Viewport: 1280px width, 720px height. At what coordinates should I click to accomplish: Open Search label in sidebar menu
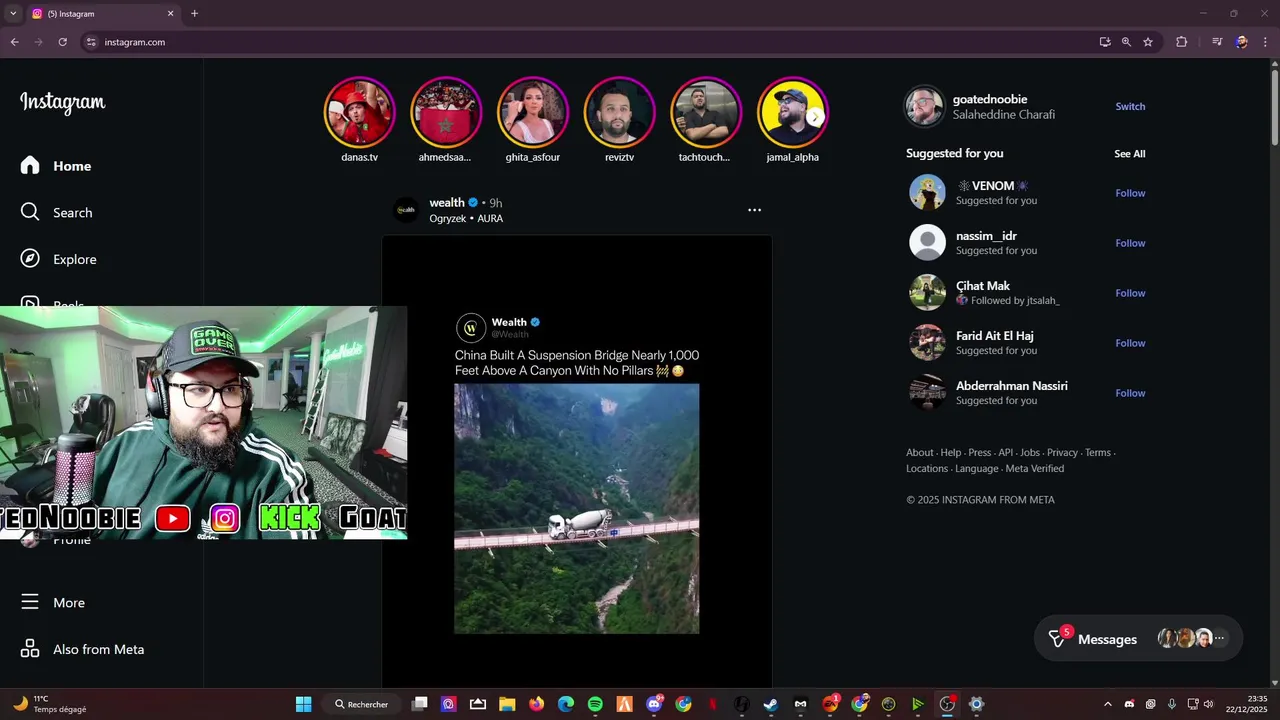tap(72, 213)
